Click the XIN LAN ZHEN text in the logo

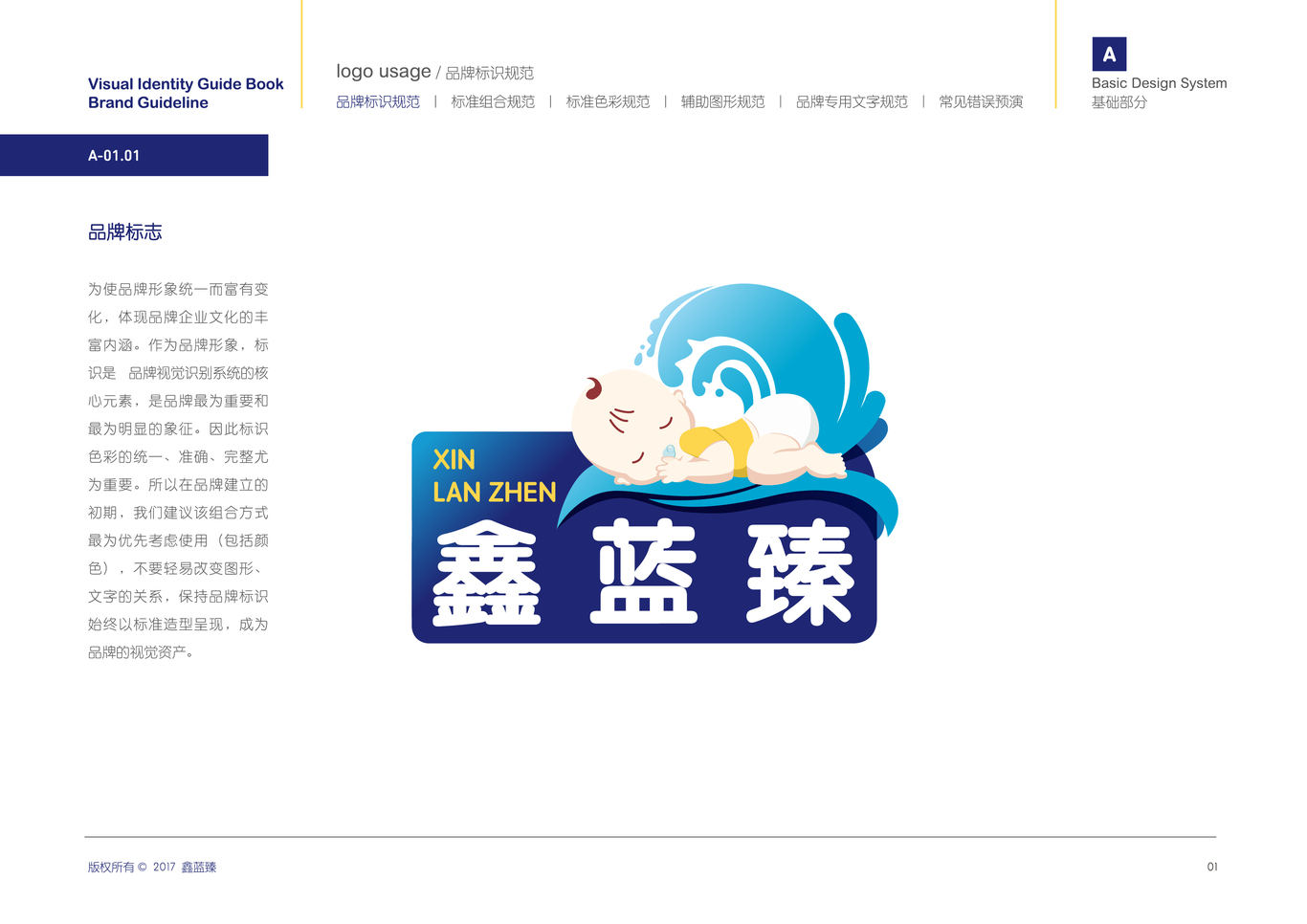click(494, 475)
